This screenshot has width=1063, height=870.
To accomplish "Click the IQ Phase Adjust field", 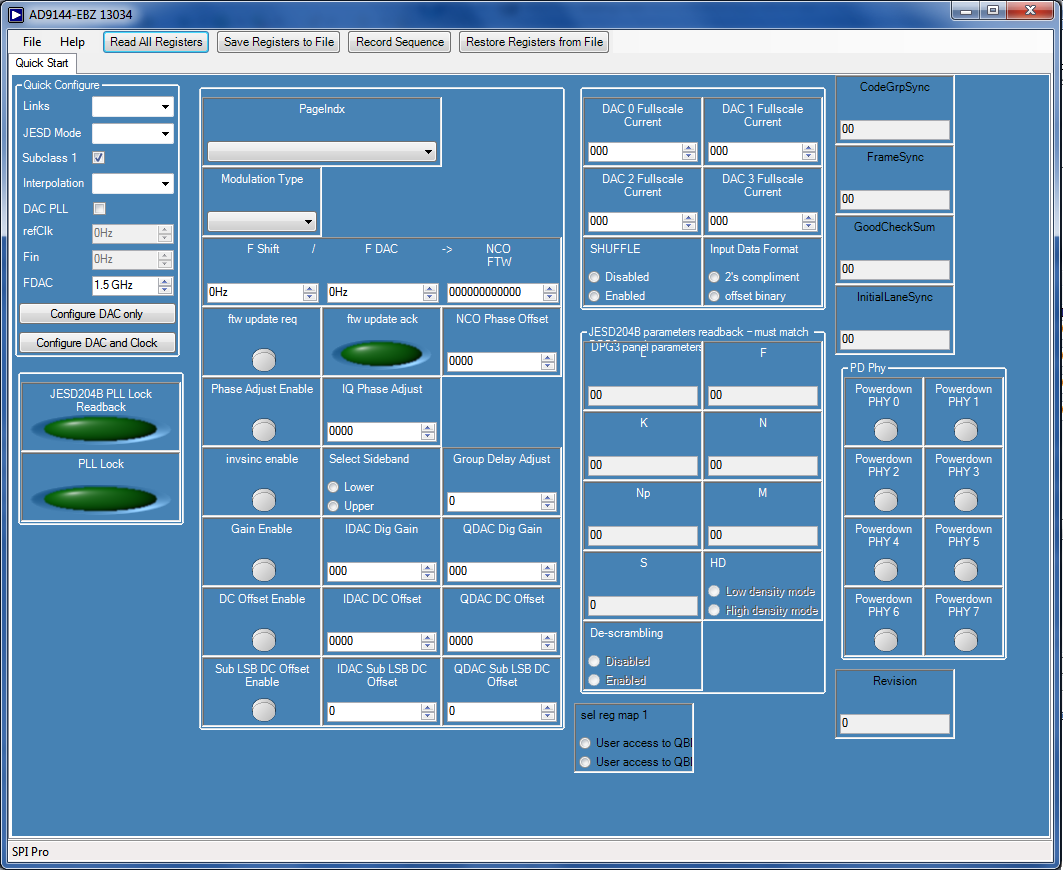I will pyautogui.click(x=374, y=431).
